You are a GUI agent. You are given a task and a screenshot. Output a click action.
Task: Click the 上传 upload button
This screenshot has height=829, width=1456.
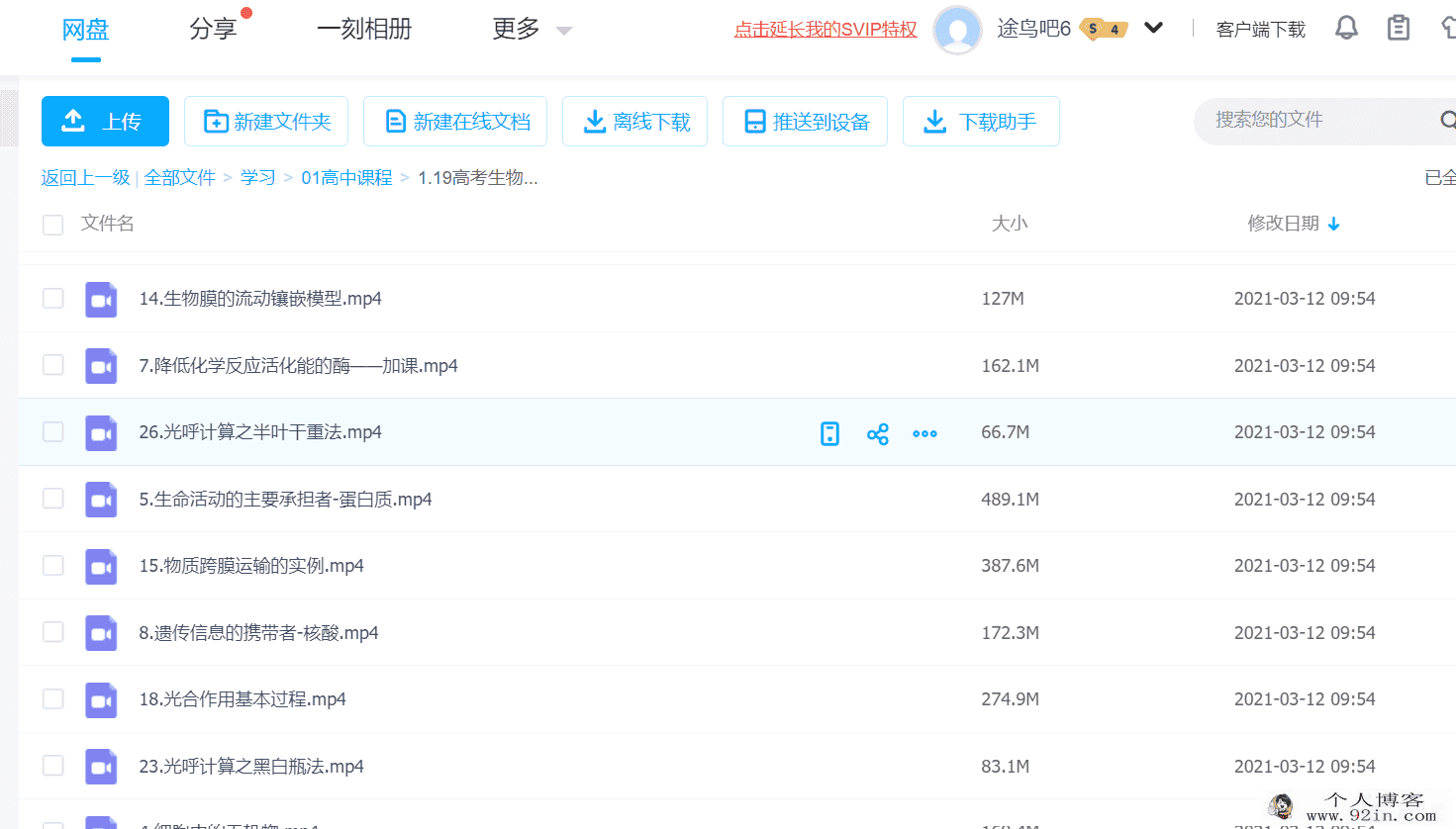pos(105,121)
